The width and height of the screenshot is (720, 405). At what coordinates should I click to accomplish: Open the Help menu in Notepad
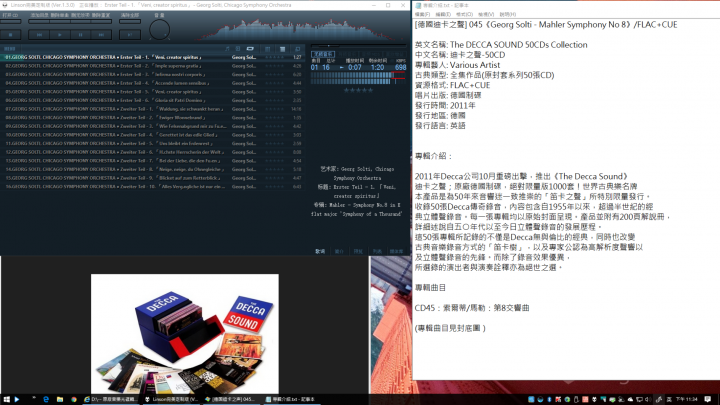[507, 15]
